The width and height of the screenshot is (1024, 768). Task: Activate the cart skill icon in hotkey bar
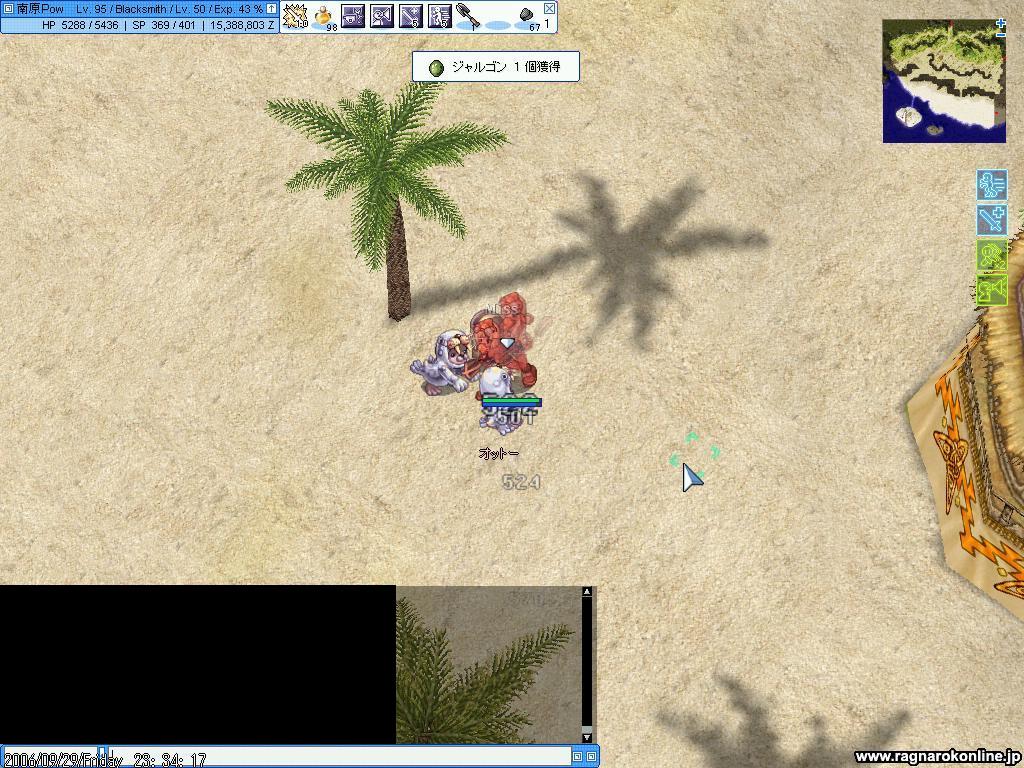coord(353,16)
